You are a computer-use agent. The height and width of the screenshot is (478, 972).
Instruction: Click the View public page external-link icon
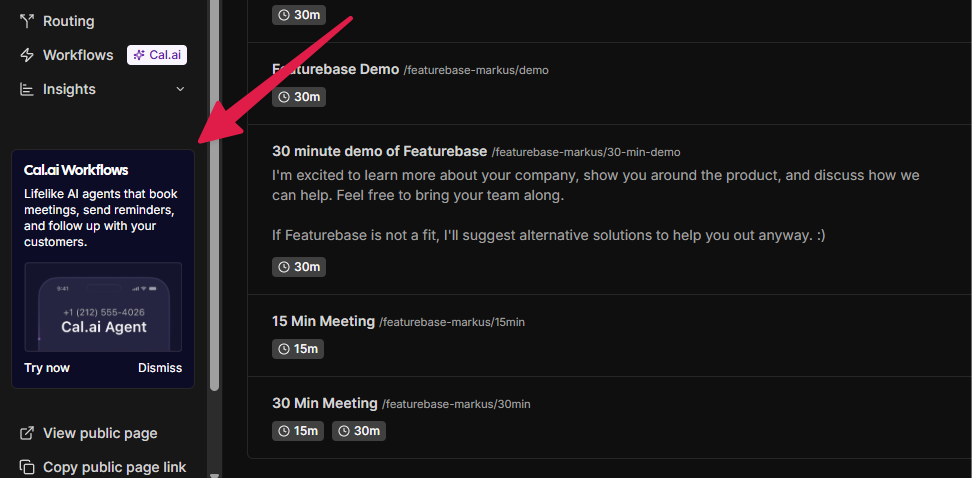point(27,433)
